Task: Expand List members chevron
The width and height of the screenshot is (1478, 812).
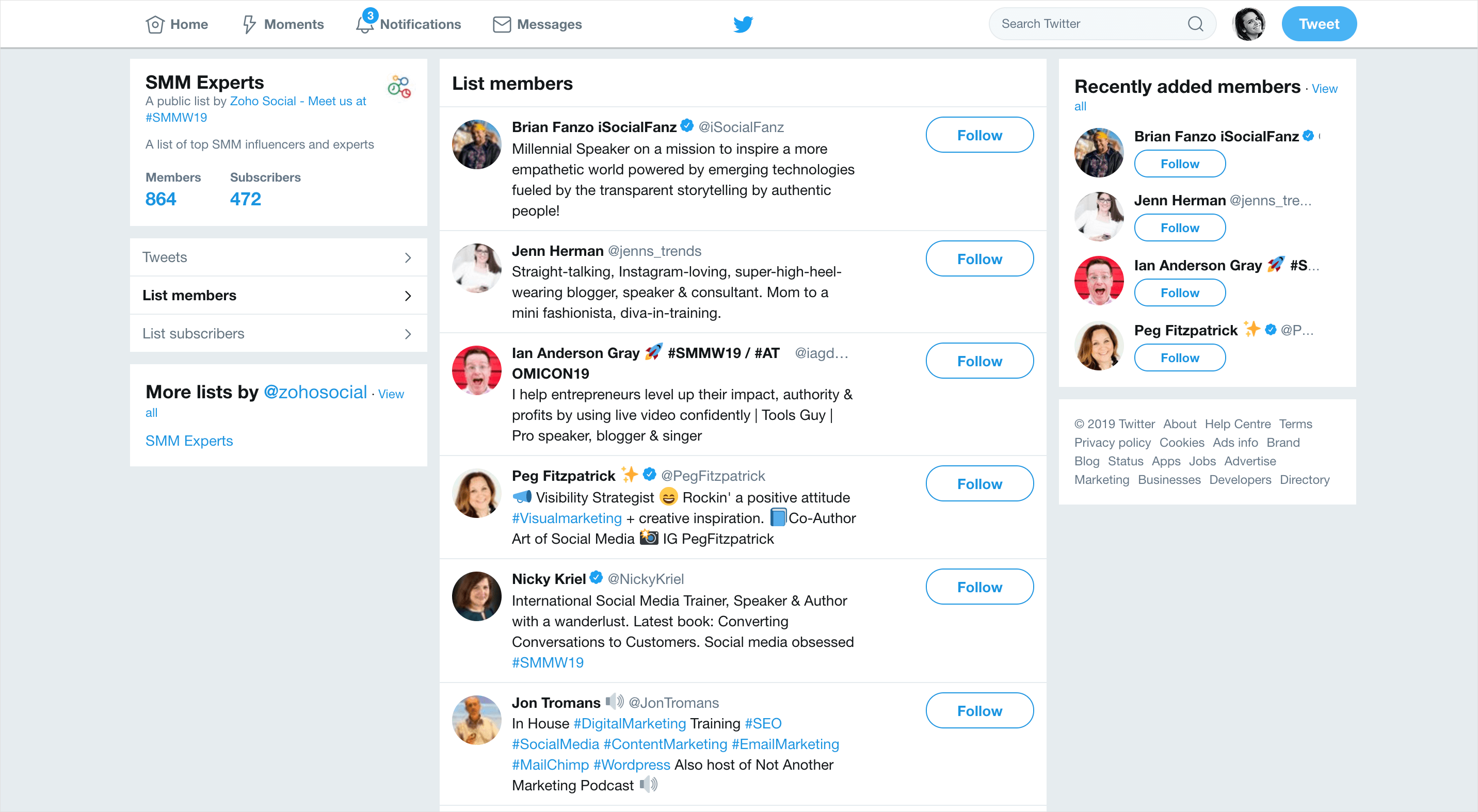Action: [x=408, y=296]
